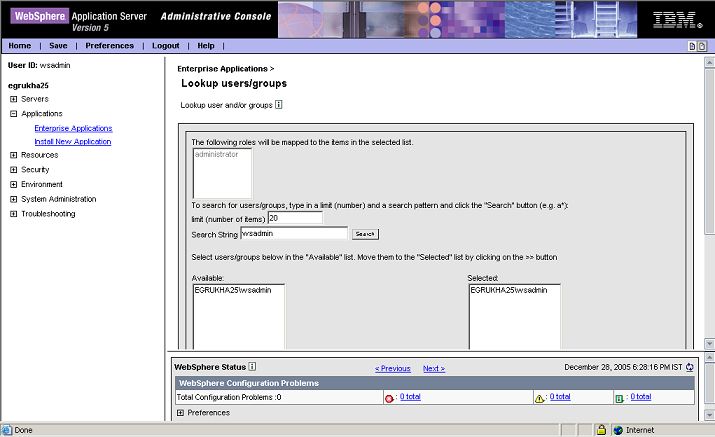Click info icon next to Lookup user and/or groups
This screenshot has width=715, height=437.
click(x=279, y=105)
